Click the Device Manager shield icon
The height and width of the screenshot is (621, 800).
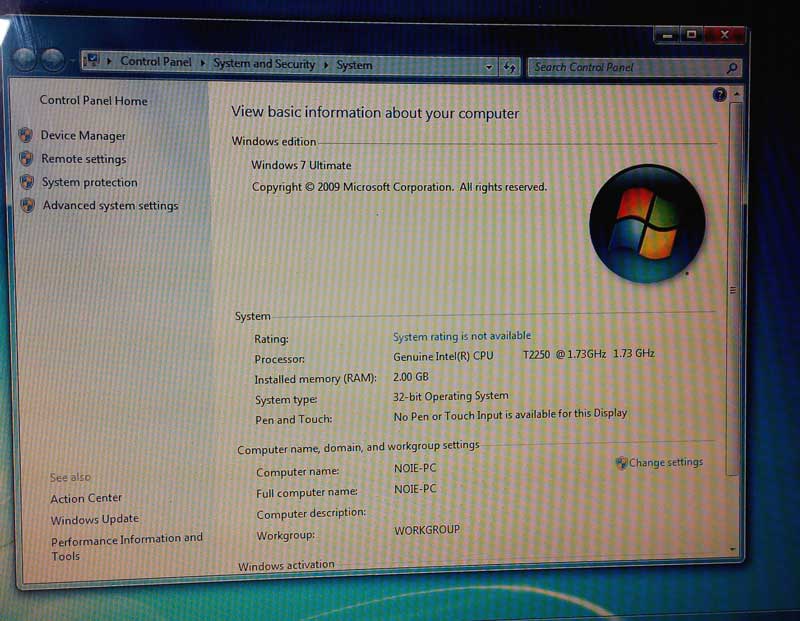tap(26, 135)
